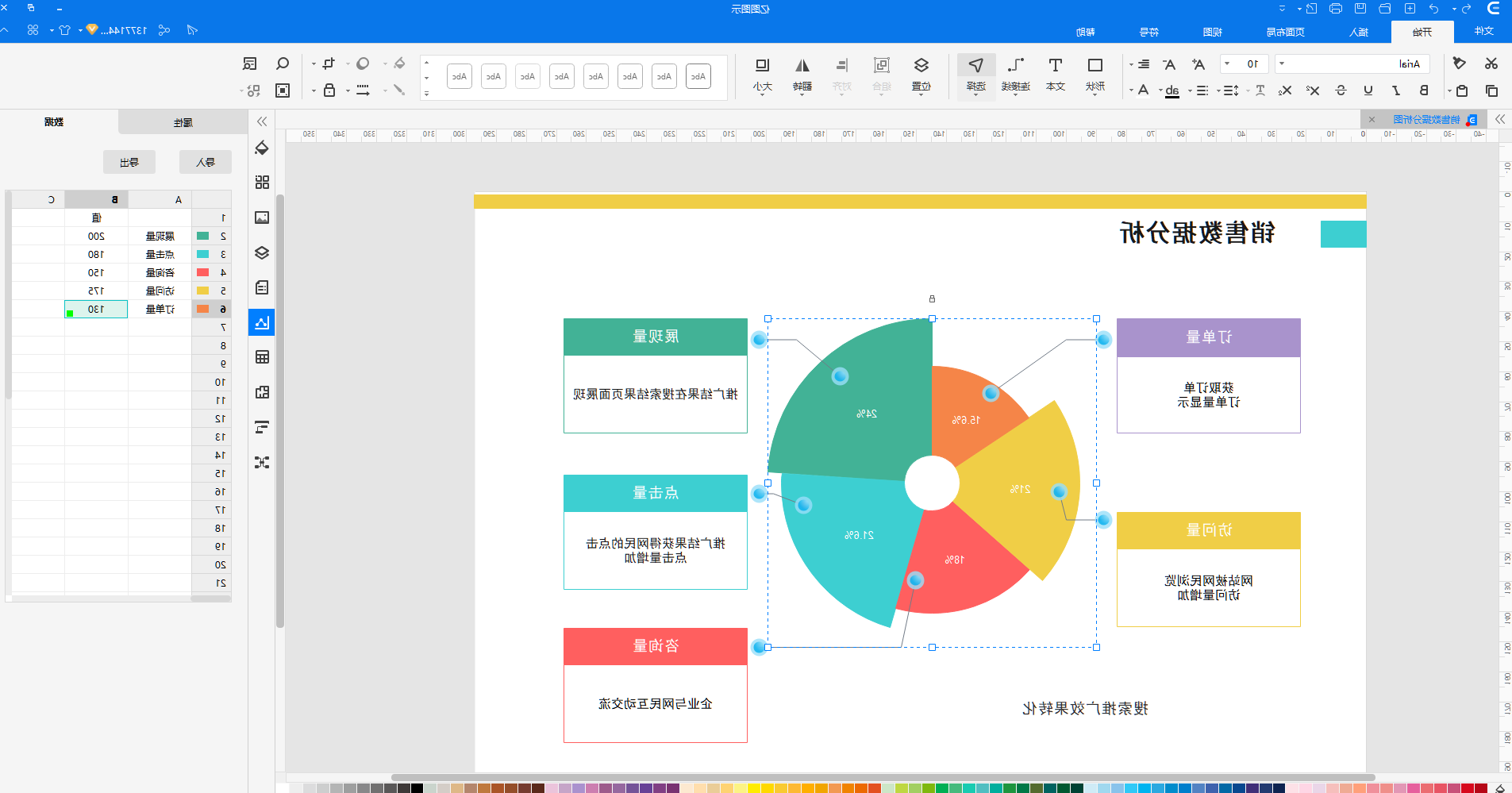Switch to the Insert (插入) tab

point(1359,33)
